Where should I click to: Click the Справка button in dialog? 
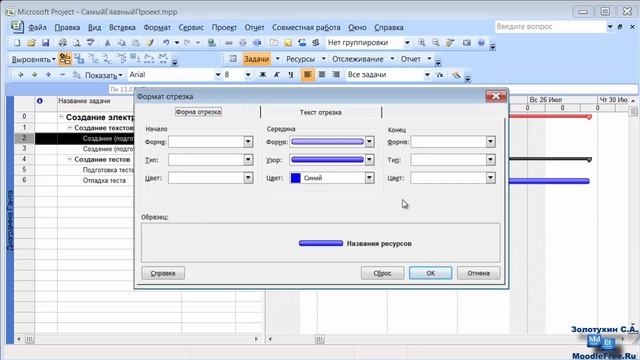(x=163, y=273)
